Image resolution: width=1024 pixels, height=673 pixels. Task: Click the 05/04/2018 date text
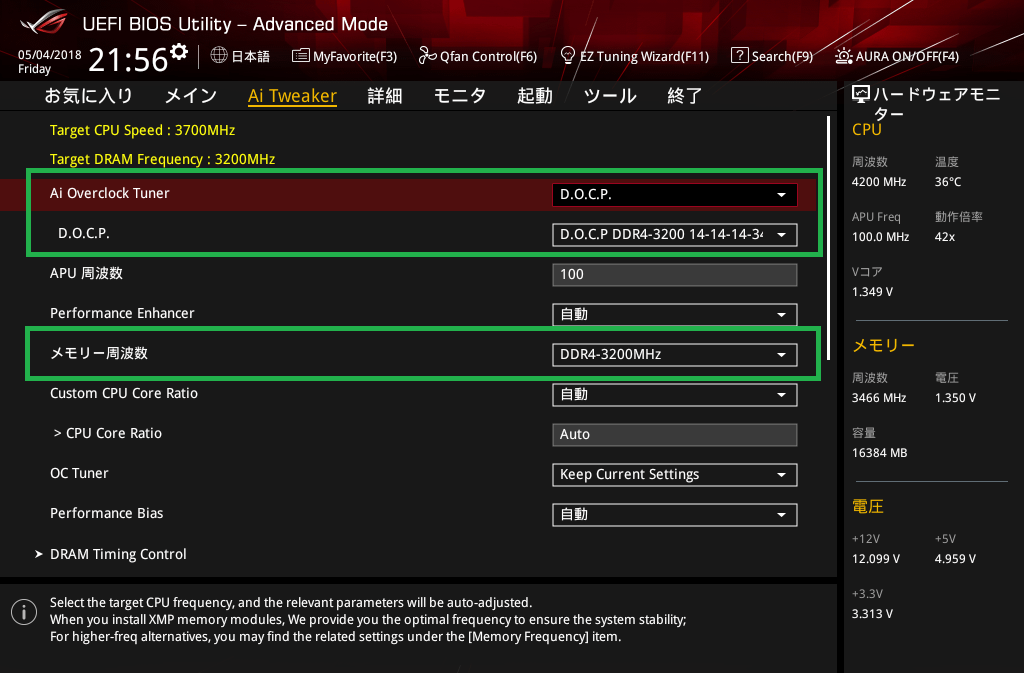50,55
